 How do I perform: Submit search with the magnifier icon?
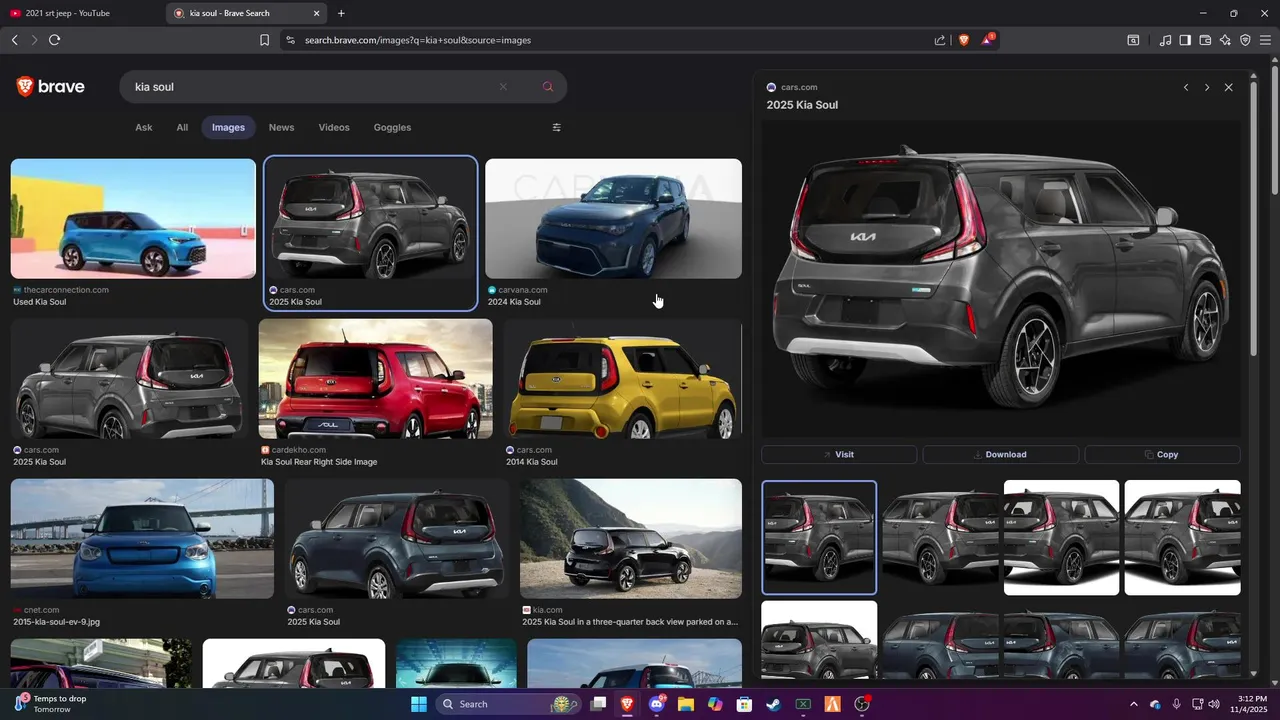click(x=548, y=87)
